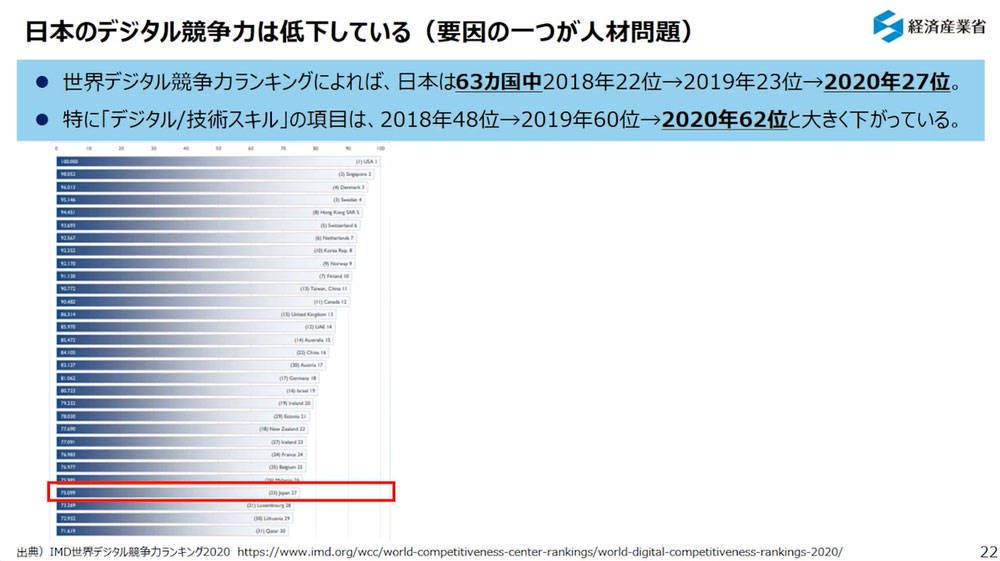Click the text 2018年48位 in second bullet
Screen dimensions: 1000x561
point(440,119)
